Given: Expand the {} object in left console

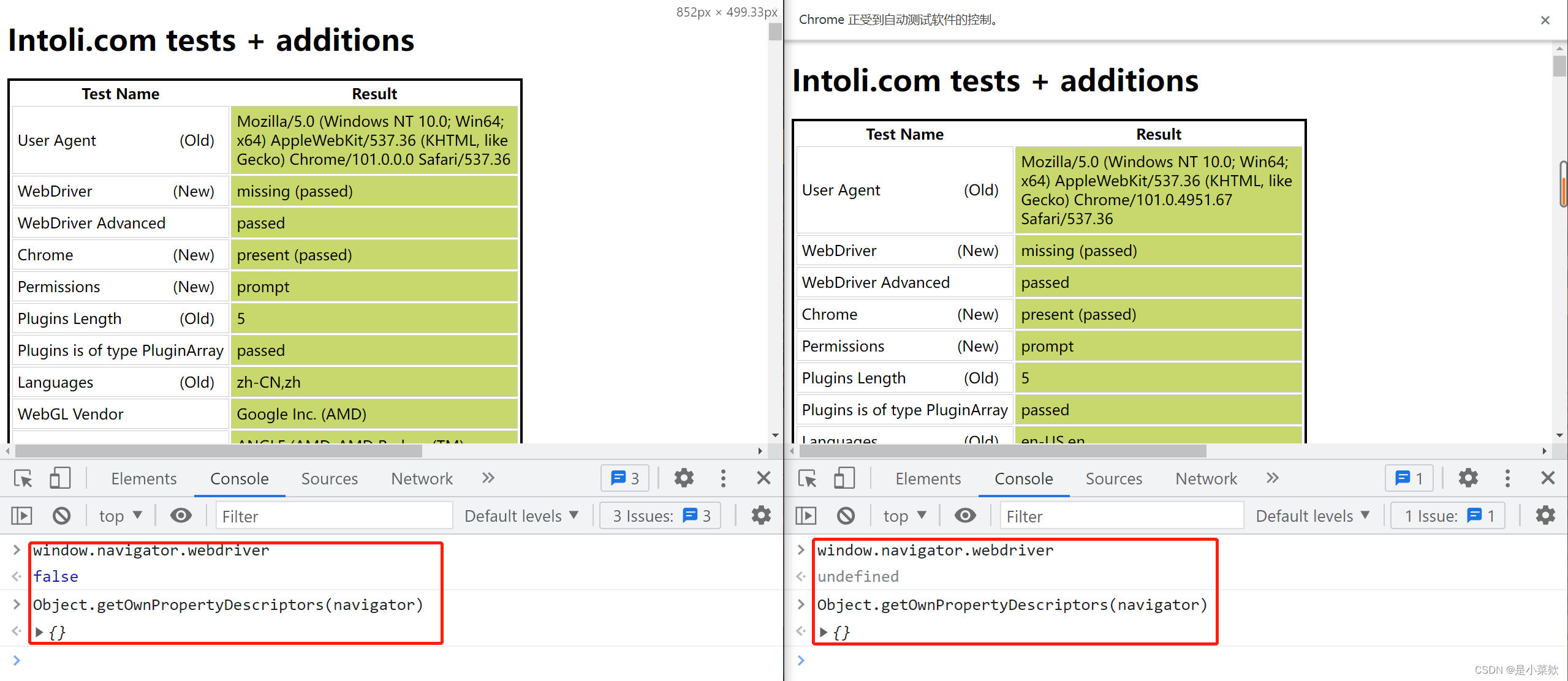Looking at the screenshot, I should click(x=39, y=632).
